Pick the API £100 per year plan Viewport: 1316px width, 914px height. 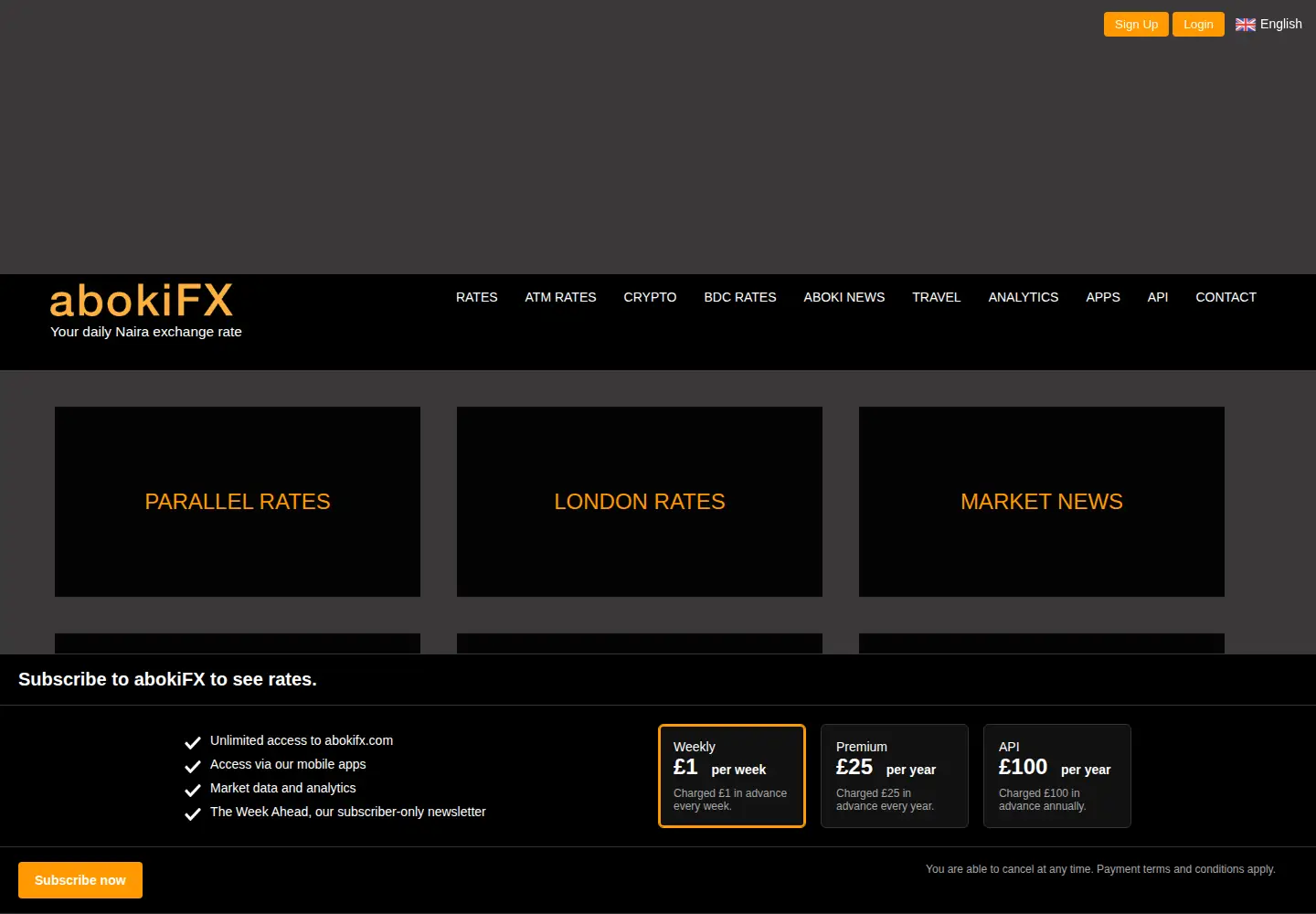click(1057, 776)
